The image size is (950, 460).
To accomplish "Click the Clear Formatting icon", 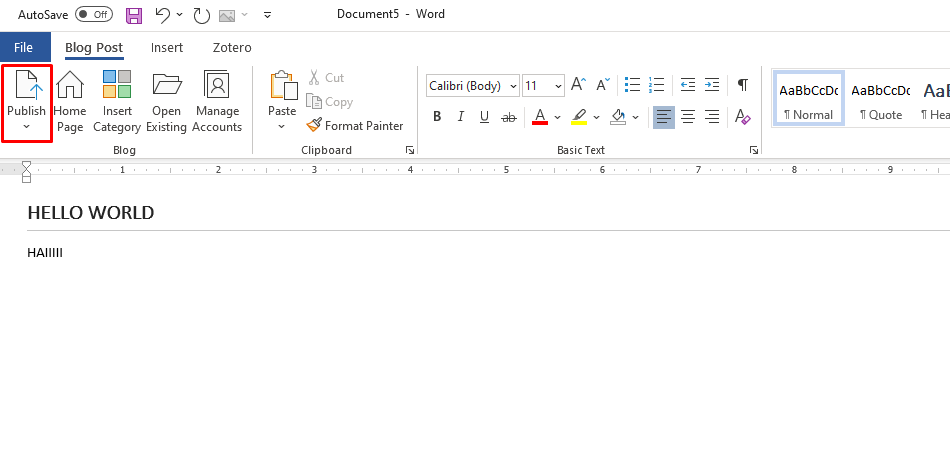I will point(742,117).
